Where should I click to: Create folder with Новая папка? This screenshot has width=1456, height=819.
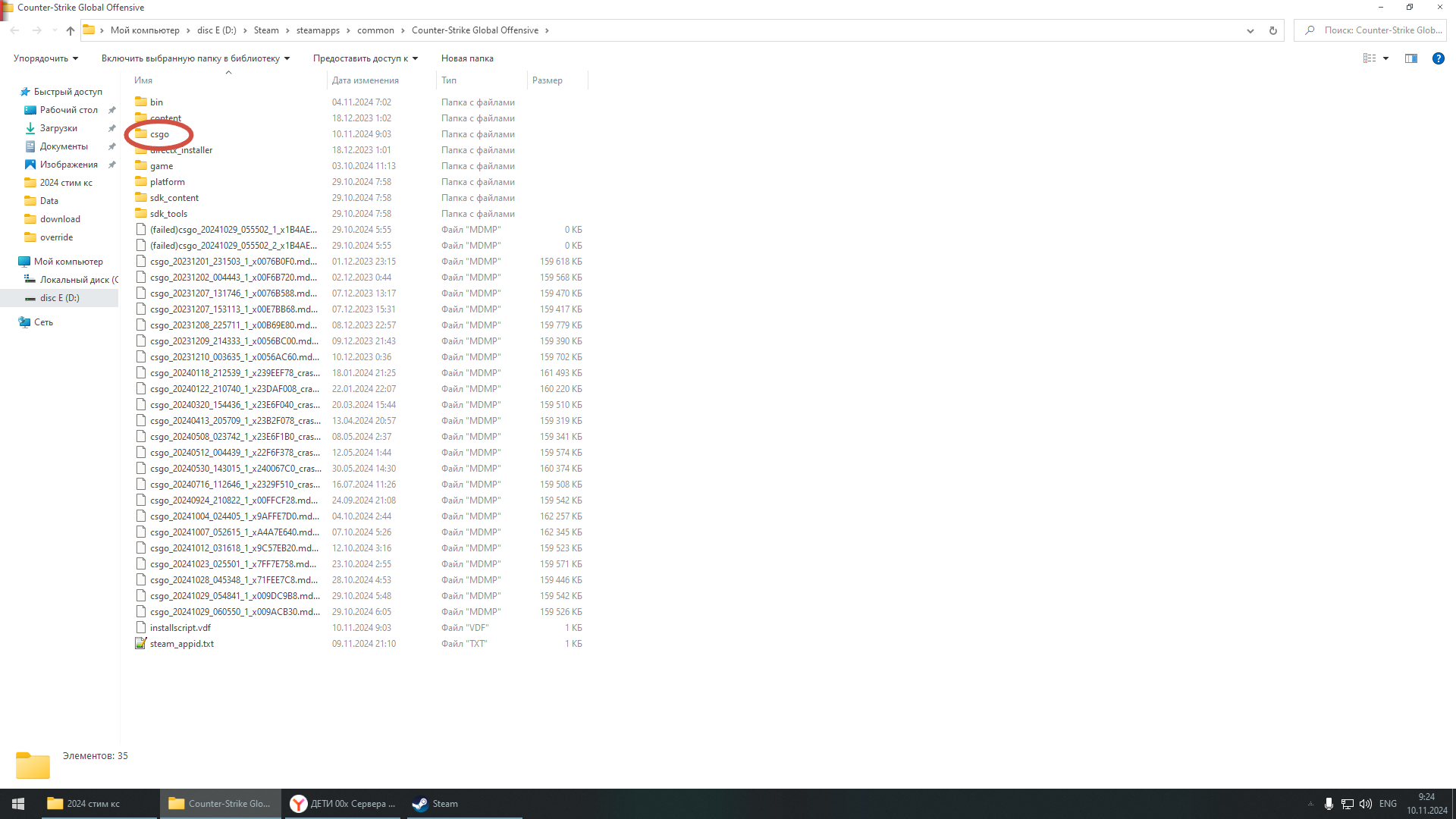pyautogui.click(x=467, y=58)
